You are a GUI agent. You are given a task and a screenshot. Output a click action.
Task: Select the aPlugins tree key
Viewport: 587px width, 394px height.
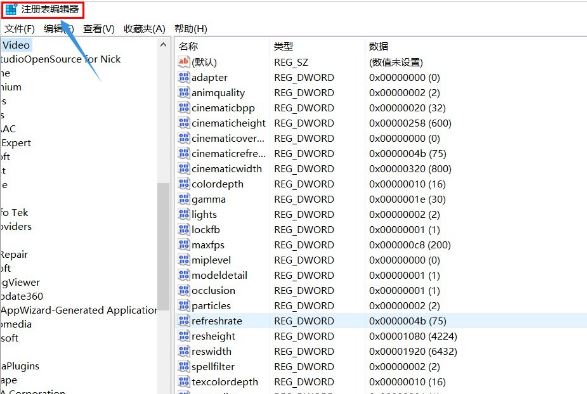[20, 366]
